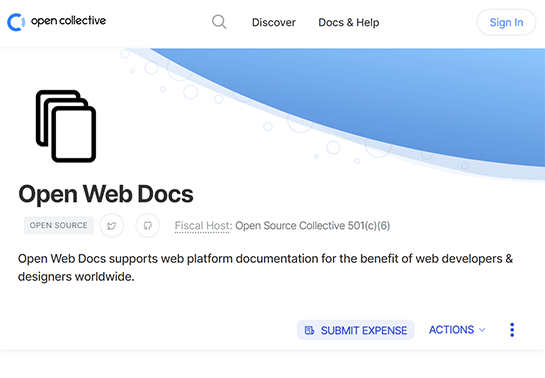Screen dimensions: 545x378
Task: Open the Open Collective logo home link
Action: coord(57,22)
